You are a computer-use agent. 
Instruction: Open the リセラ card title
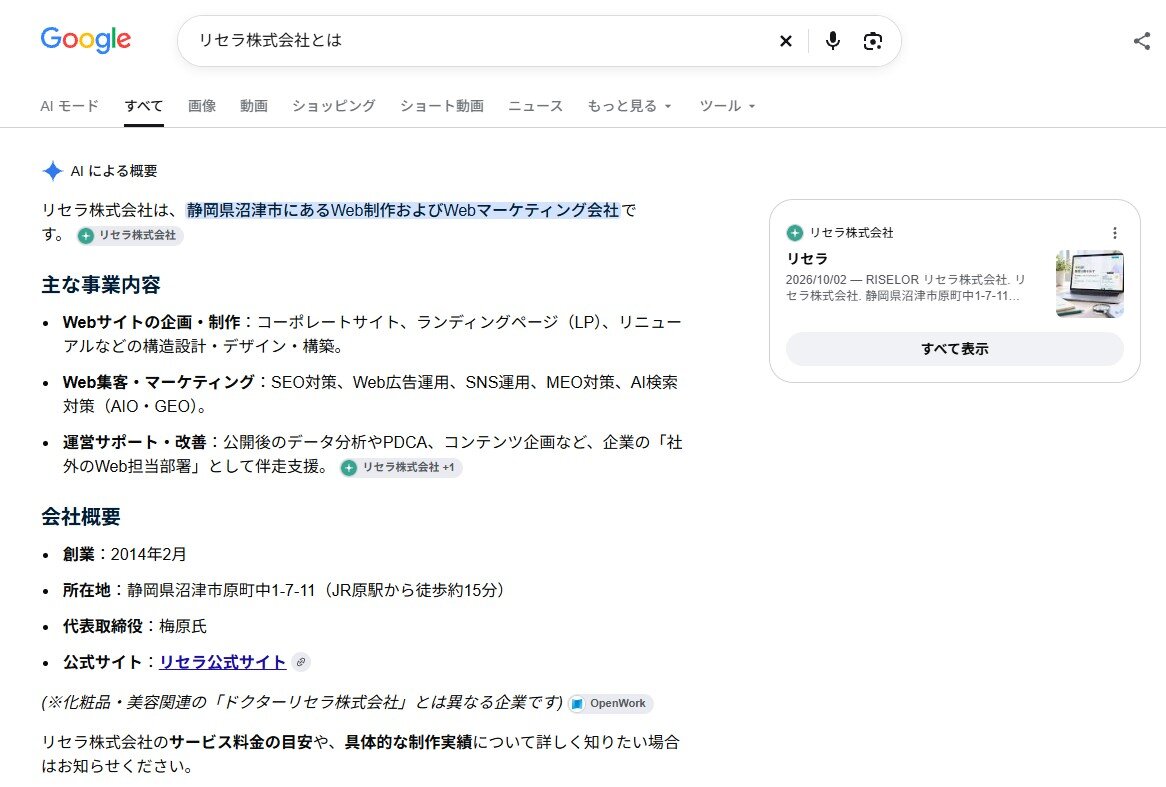pyautogui.click(x=807, y=259)
